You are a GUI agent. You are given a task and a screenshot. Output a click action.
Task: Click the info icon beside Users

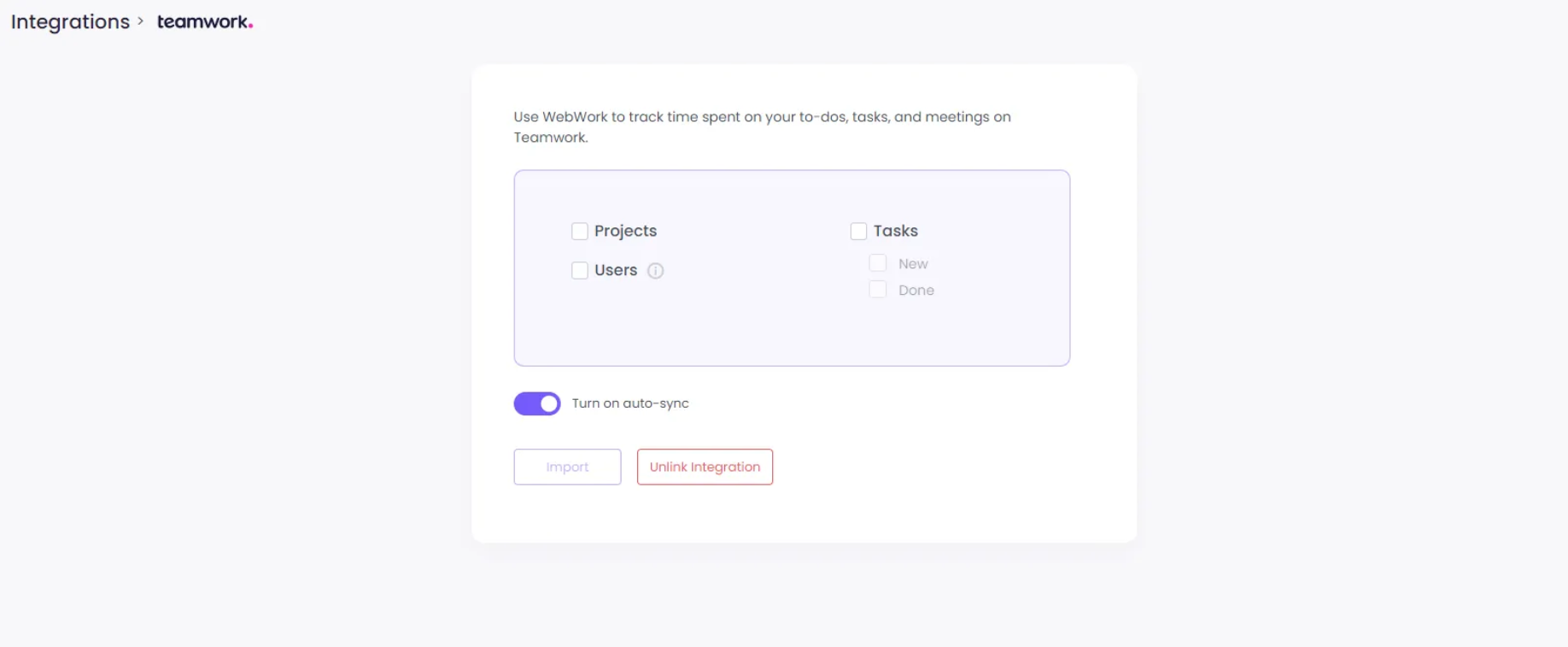pyautogui.click(x=655, y=271)
